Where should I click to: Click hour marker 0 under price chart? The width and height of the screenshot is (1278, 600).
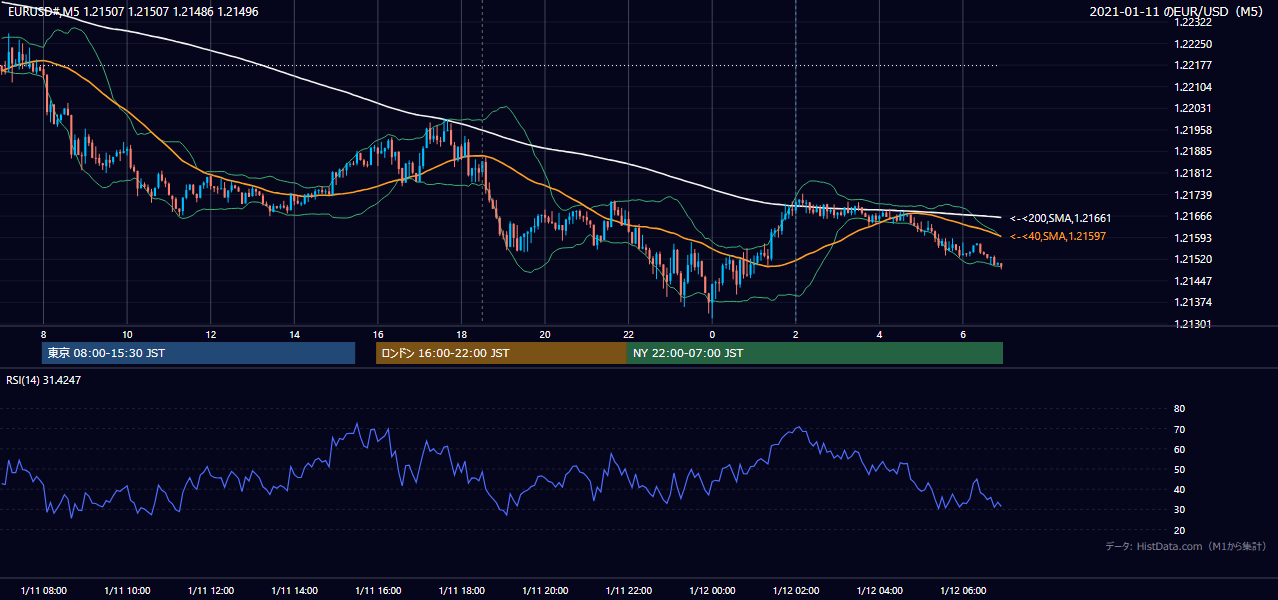(711, 334)
